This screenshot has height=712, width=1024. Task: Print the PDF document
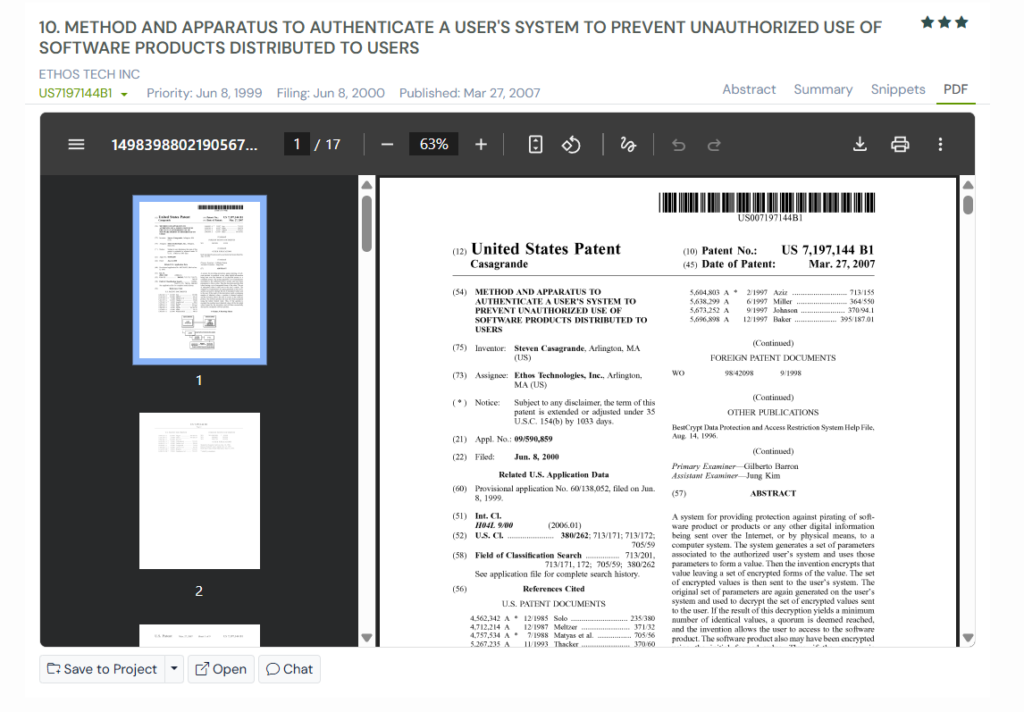tap(900, 144)
